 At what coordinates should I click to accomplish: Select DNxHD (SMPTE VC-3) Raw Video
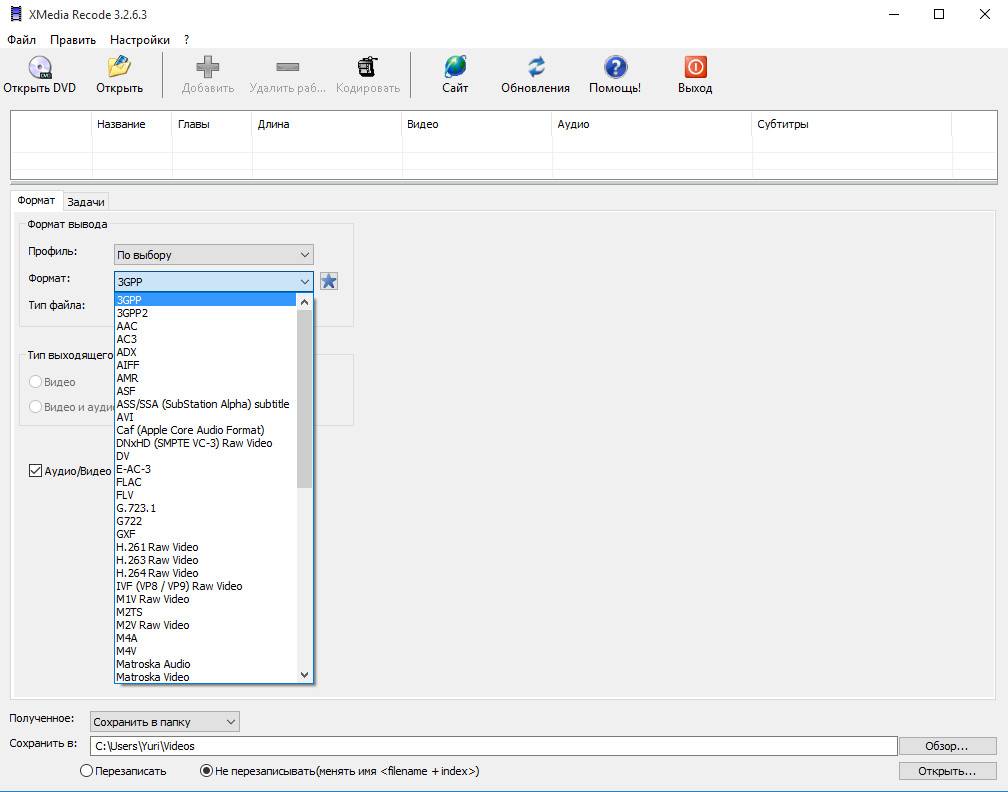click(206, 443)
